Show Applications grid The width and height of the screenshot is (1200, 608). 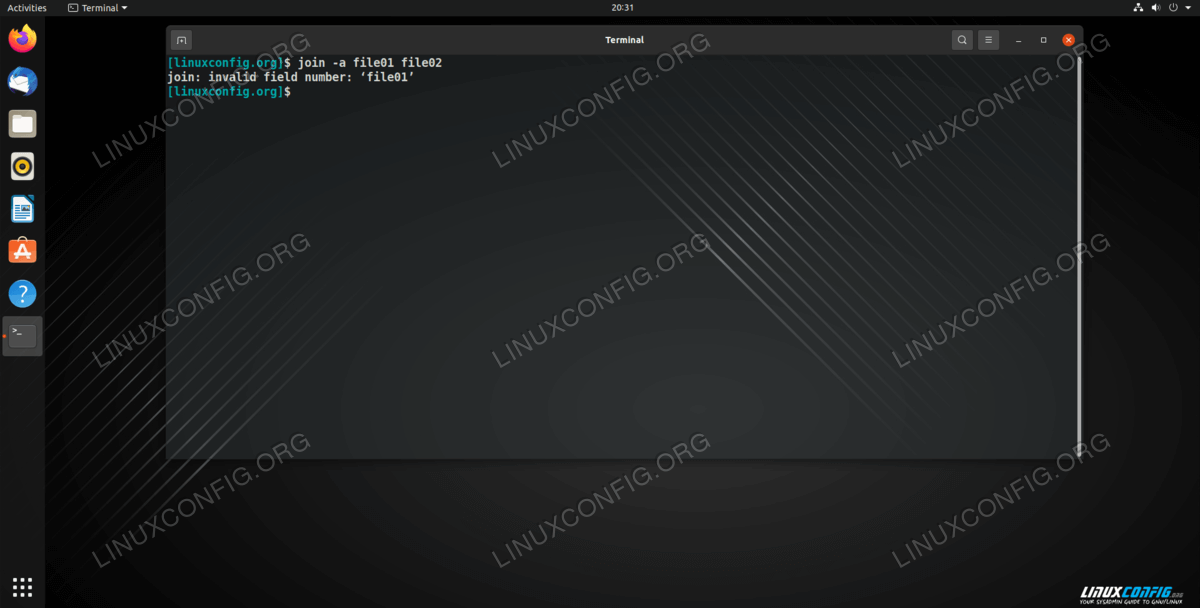coord(22,587)
